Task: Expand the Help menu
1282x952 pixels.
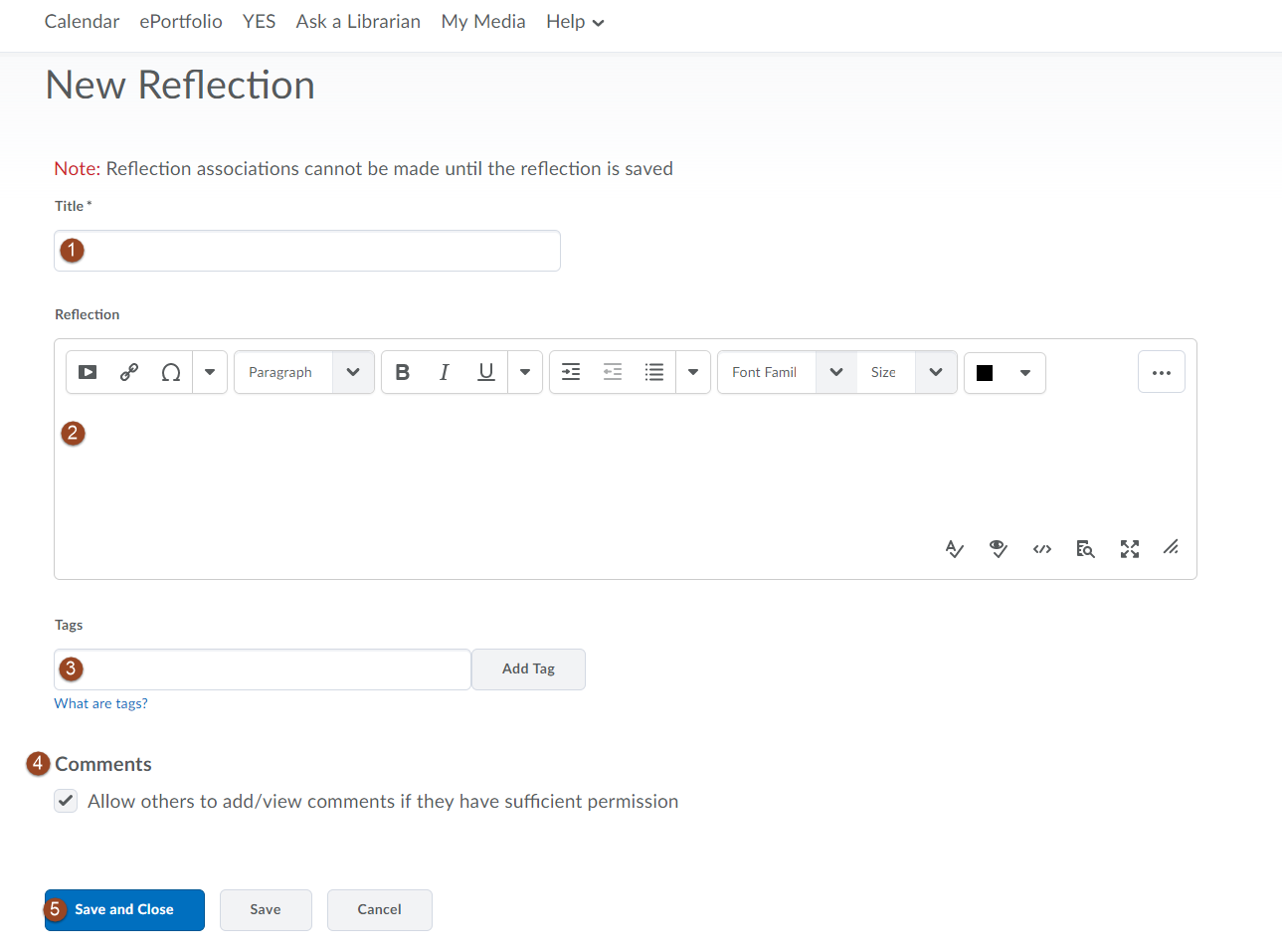Action: point(575,22)
